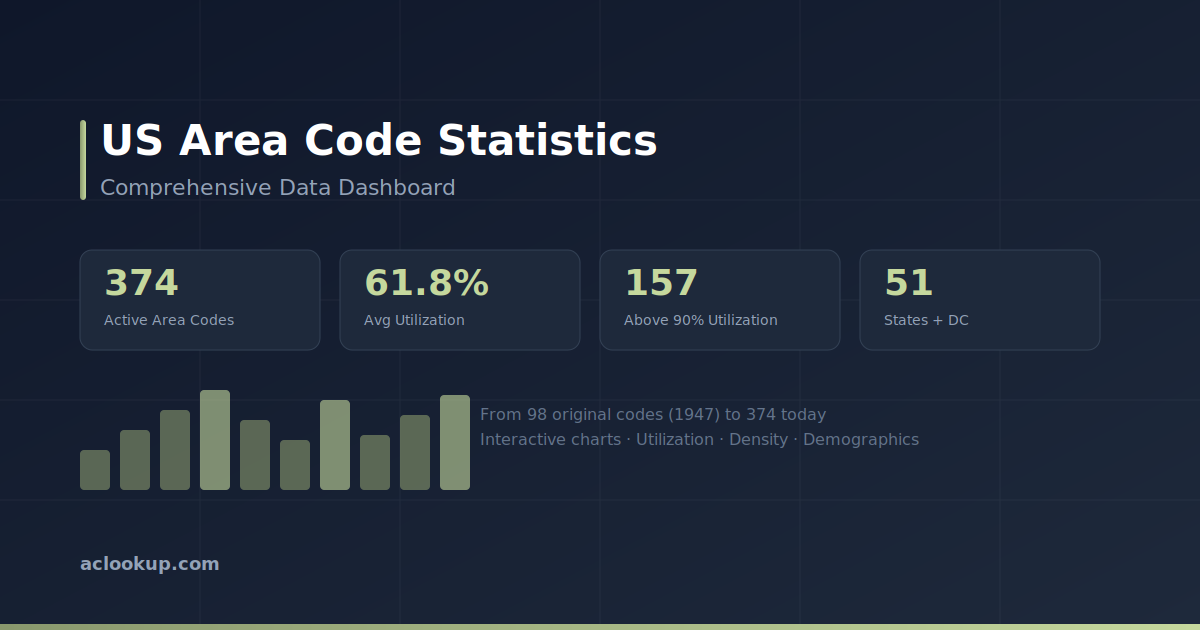
Task: Click the "Above 90% Utilization" label
Action: 701,320
